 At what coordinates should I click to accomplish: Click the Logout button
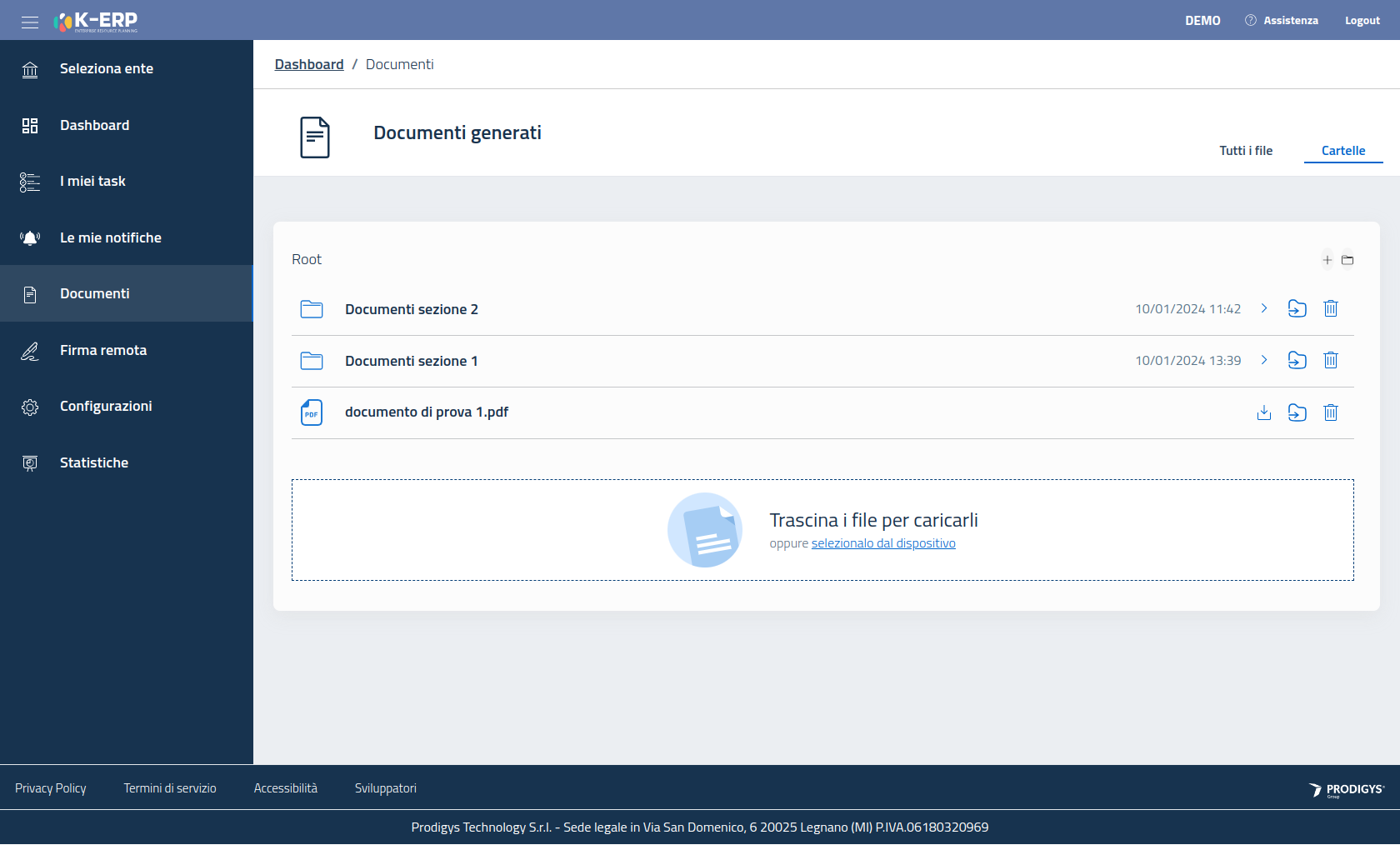click(x=1362, y=21)
